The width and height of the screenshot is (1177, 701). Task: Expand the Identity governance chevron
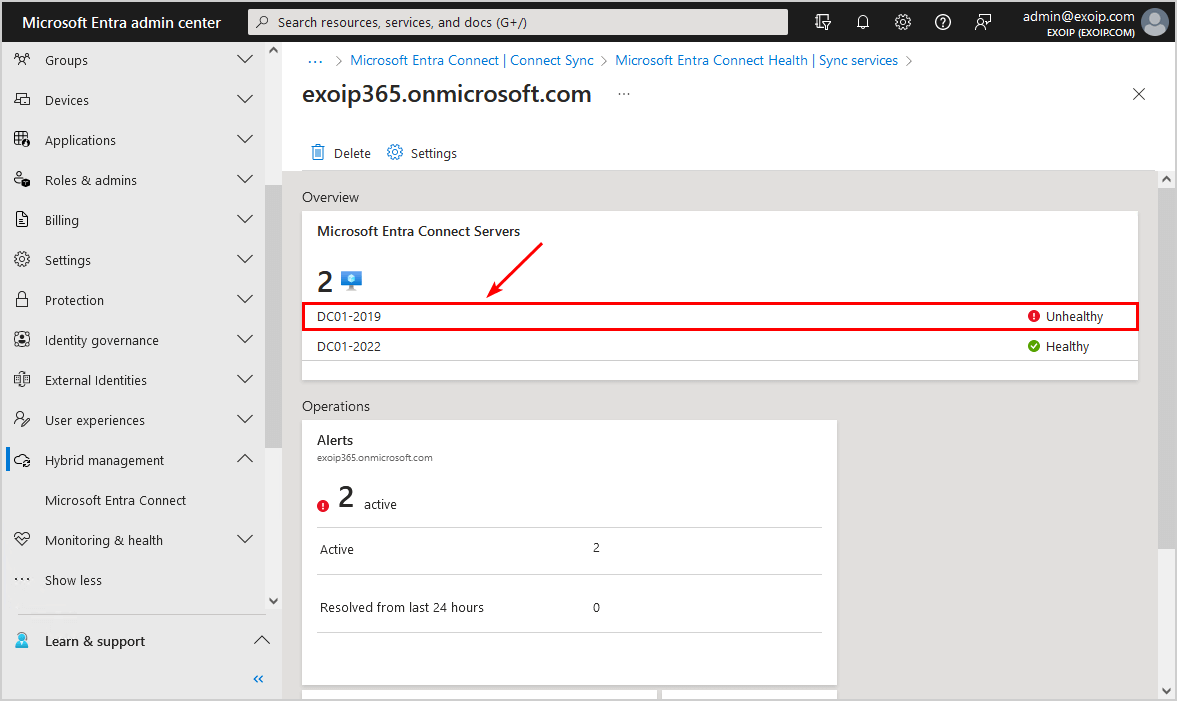tap(245, 338)
